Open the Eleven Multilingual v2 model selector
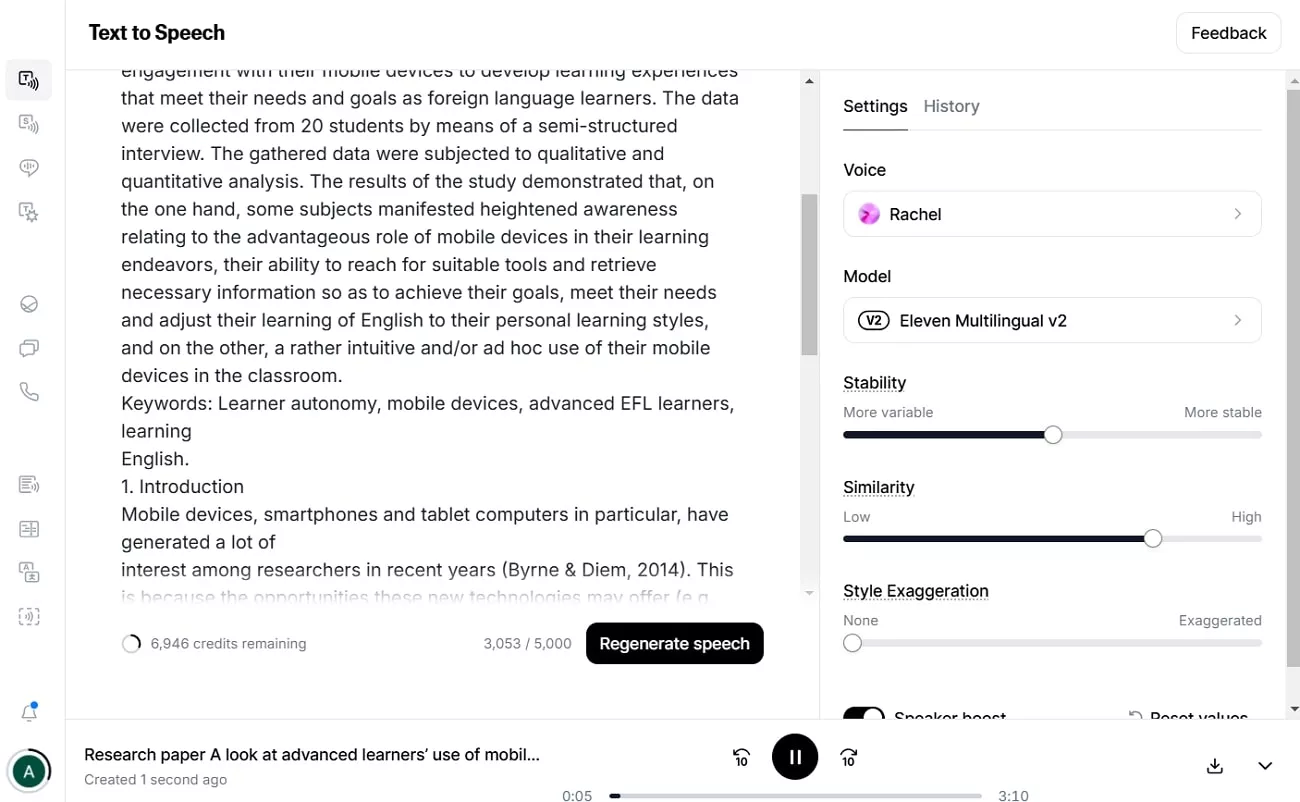The image size is (1300, 802). (1052, 320)
